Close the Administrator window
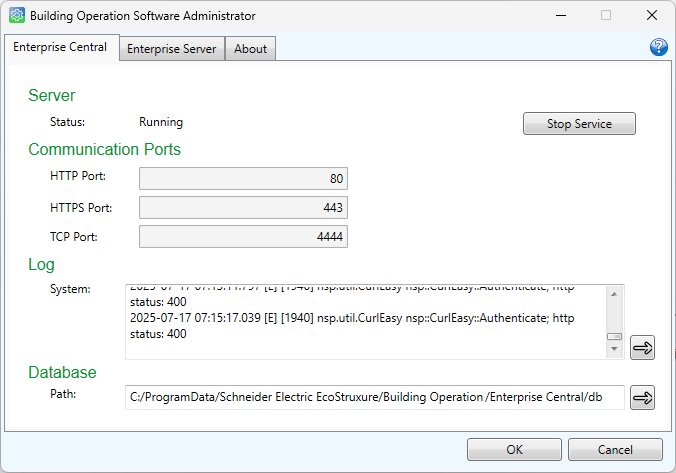 click(652, 16)
